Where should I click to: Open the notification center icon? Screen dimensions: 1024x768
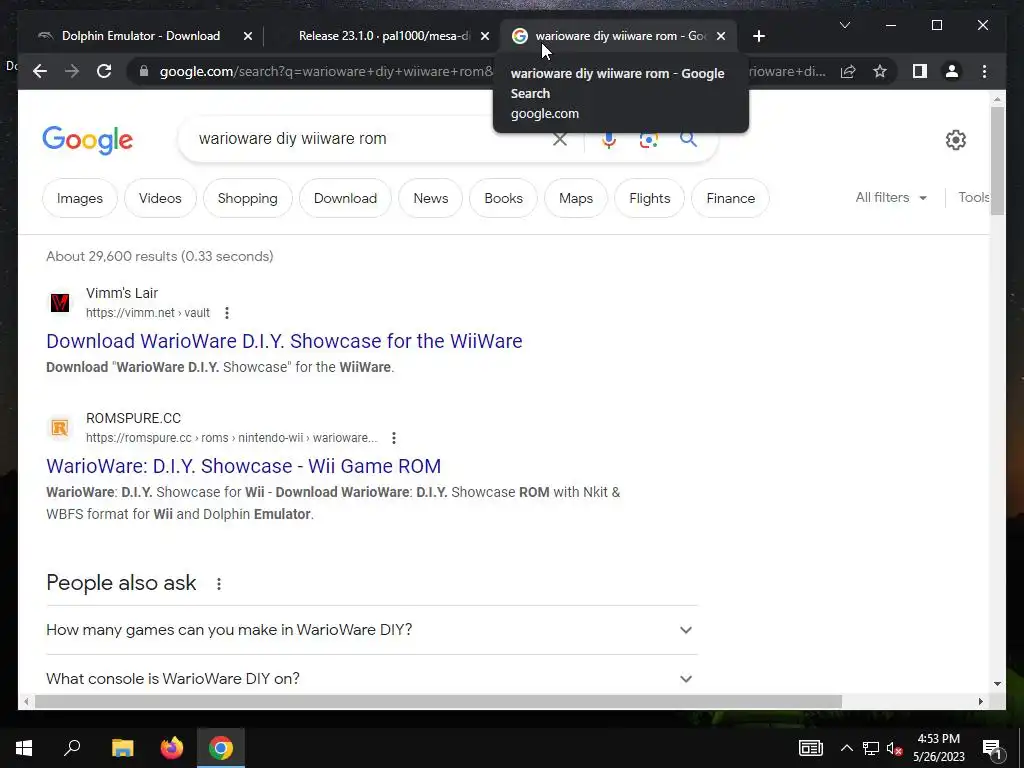coord(992,748)
